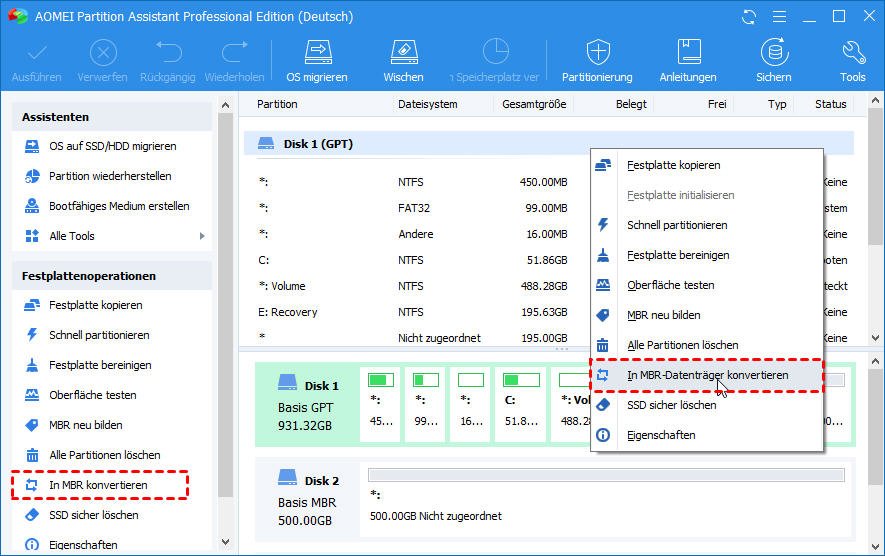885x556 pixels.
Task: Click the Partition column header
Action: click(277, 104)
